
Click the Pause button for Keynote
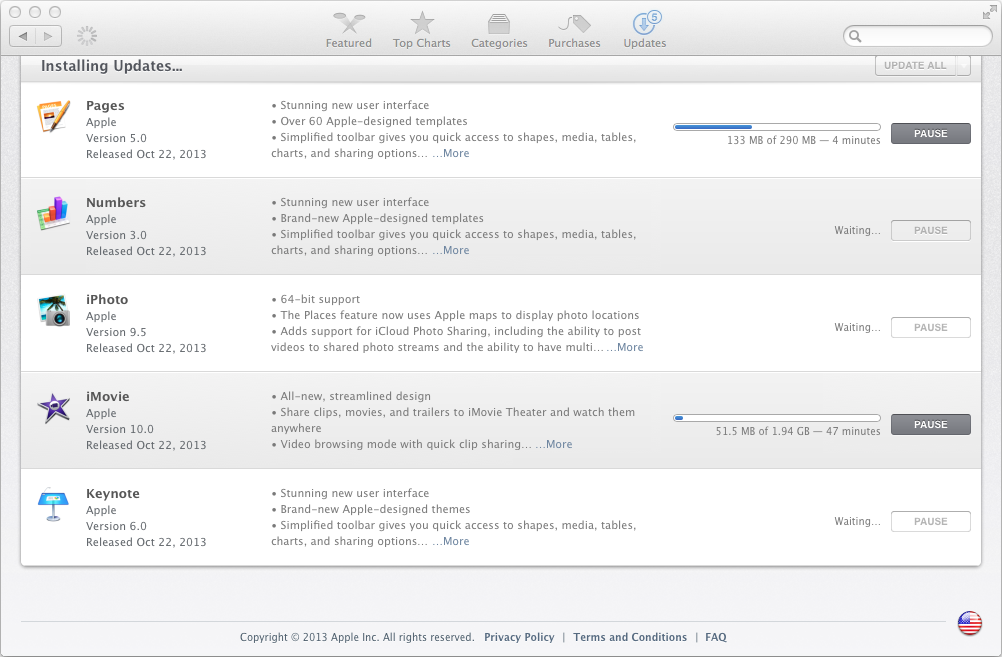tap(930, 522)
